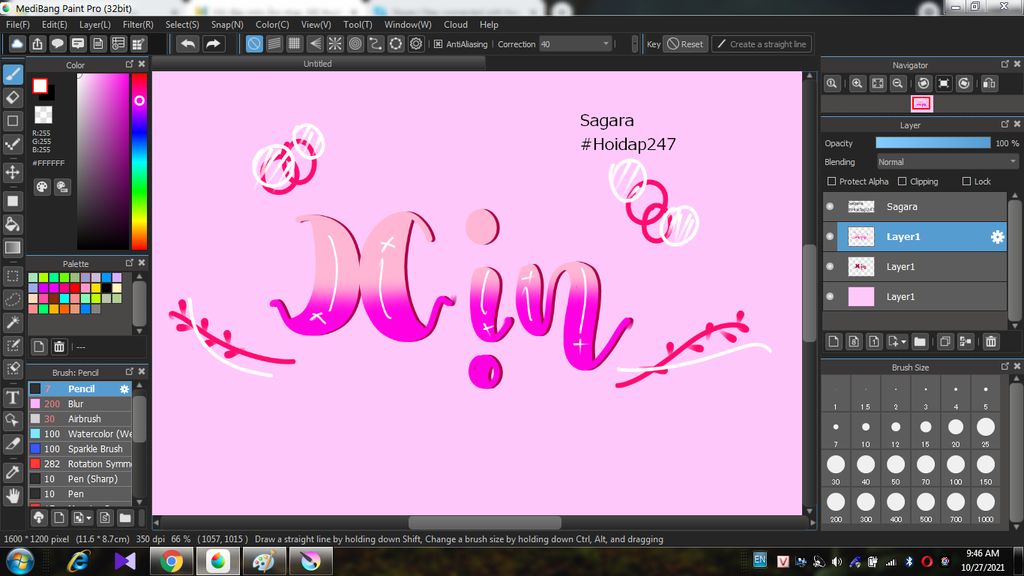Image resolution: width=1024 pixels, height=576 pixels.
Task: Click the Redo arrow in toolbar
Action: 213,44
